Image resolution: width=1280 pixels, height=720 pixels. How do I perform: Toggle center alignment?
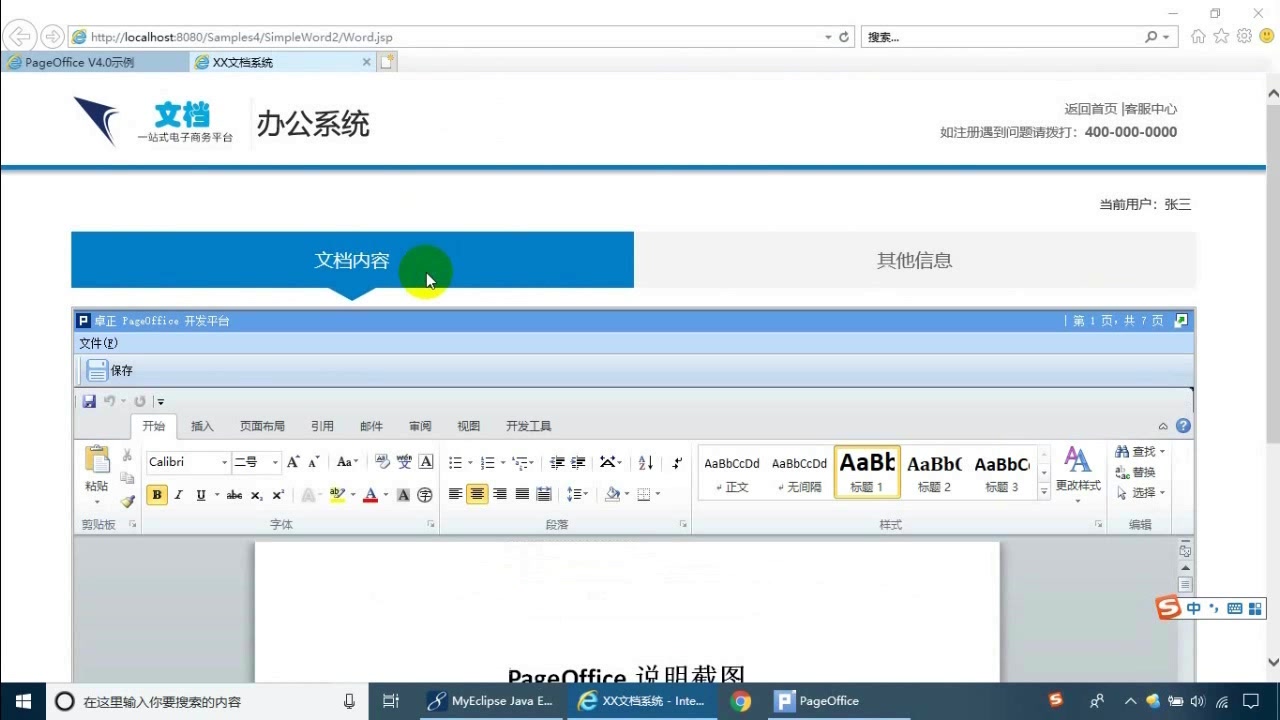477,494
